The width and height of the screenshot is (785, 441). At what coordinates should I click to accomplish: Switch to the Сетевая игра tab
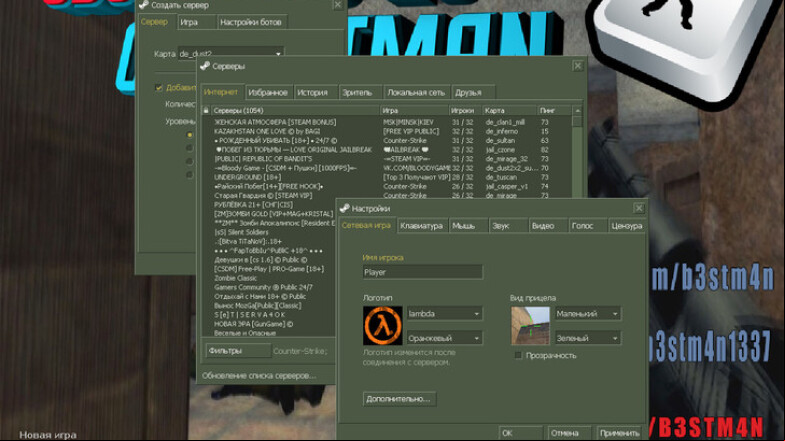(366, 226)
